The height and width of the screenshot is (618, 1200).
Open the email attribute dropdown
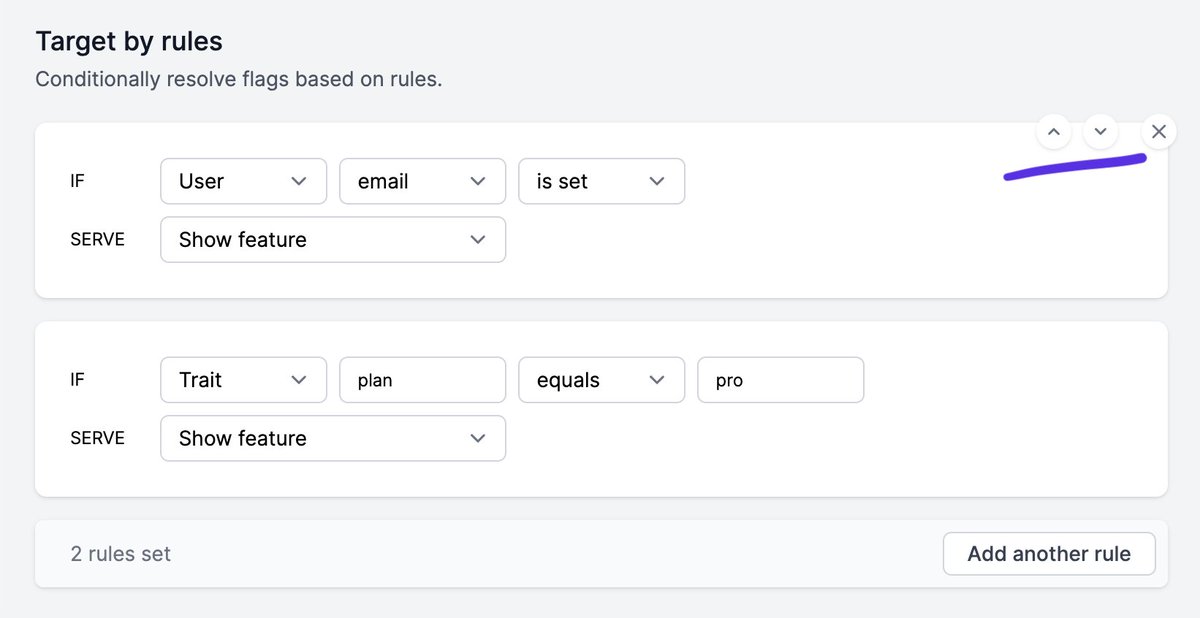[422, 181]
